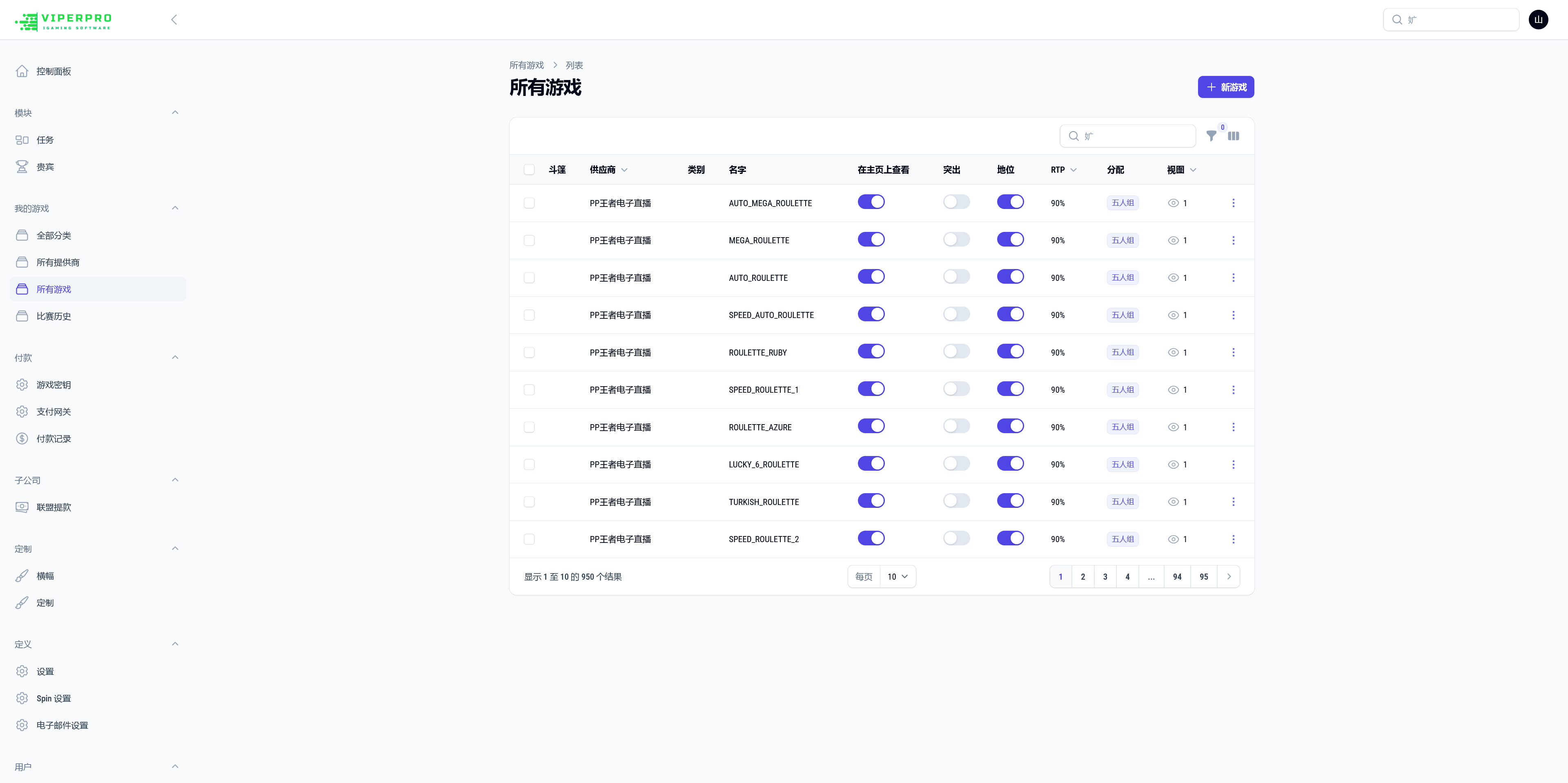Open the column visibility icon beside the filter

[x=1234, y=136]
